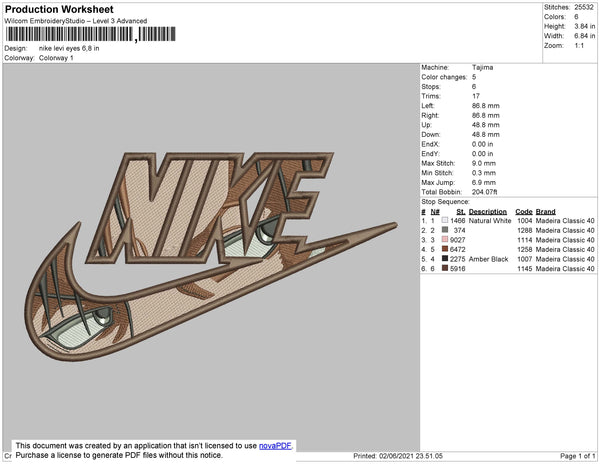Click the 'St.' column header
The image size is (600, 464).
coord(461,212)
